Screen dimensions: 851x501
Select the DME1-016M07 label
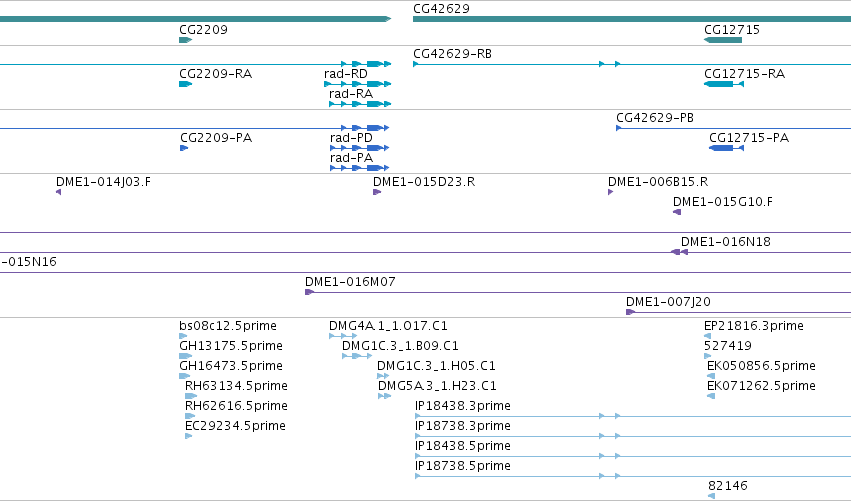tap(350, 282)
